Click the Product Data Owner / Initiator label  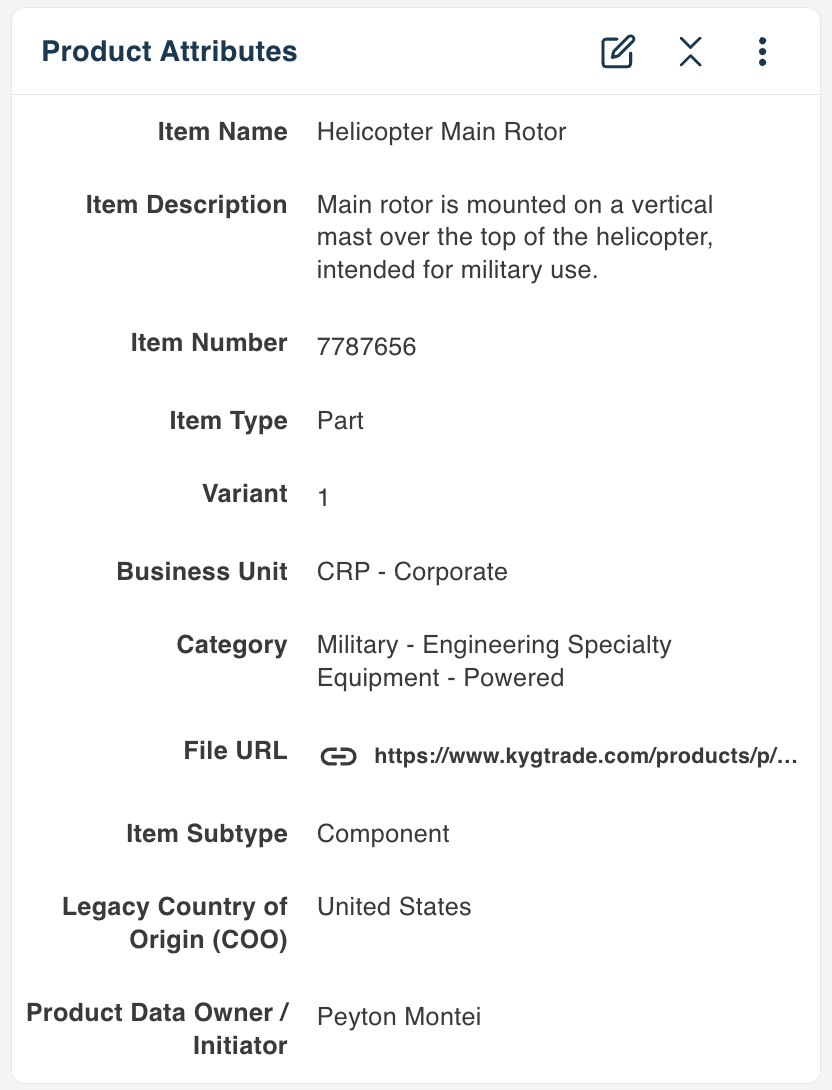click(x=157, y=1029)
